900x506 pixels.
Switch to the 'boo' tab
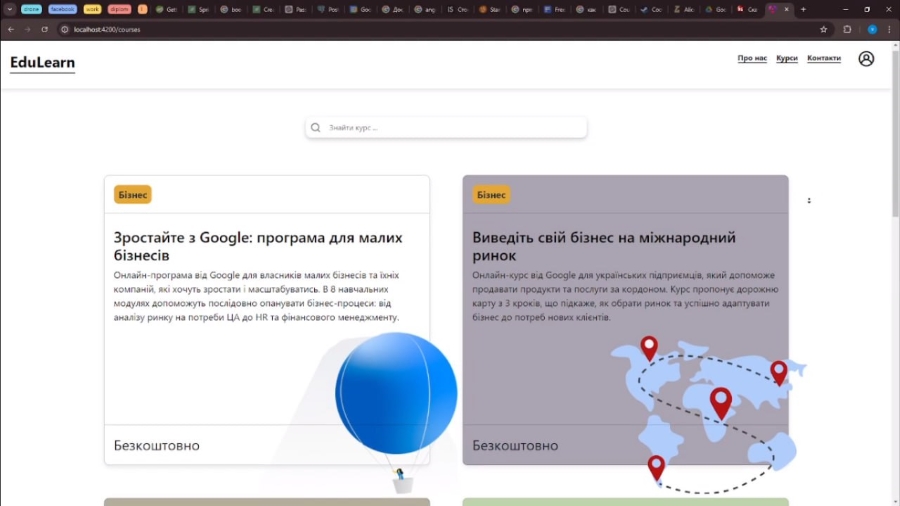[231, 9]
